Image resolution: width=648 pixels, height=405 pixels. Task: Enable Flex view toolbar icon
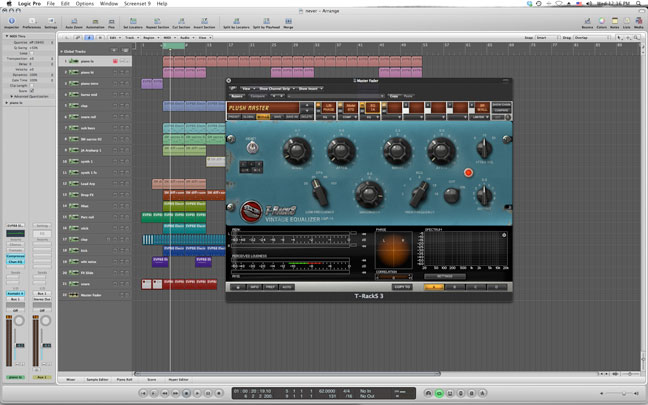tap(111, 21)
